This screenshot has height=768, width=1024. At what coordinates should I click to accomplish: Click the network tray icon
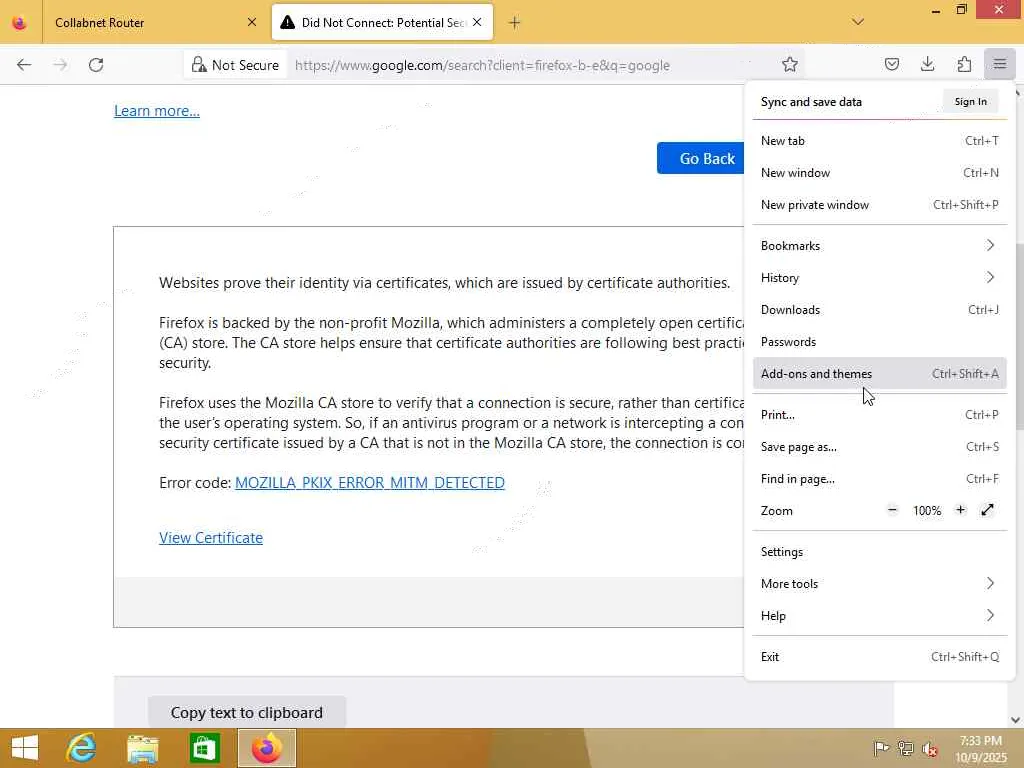pyautogui.click(x=905, y=748)
